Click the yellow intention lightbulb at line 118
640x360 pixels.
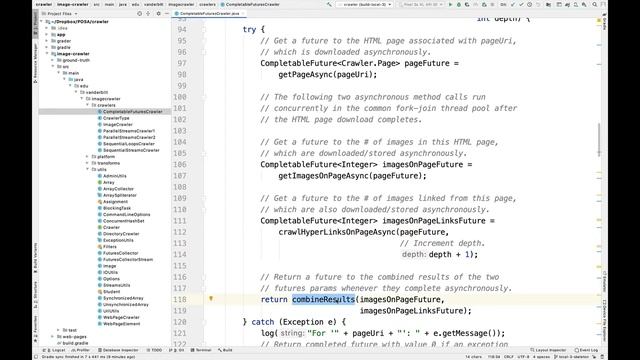pyautogui.click(x=211, y=299)
